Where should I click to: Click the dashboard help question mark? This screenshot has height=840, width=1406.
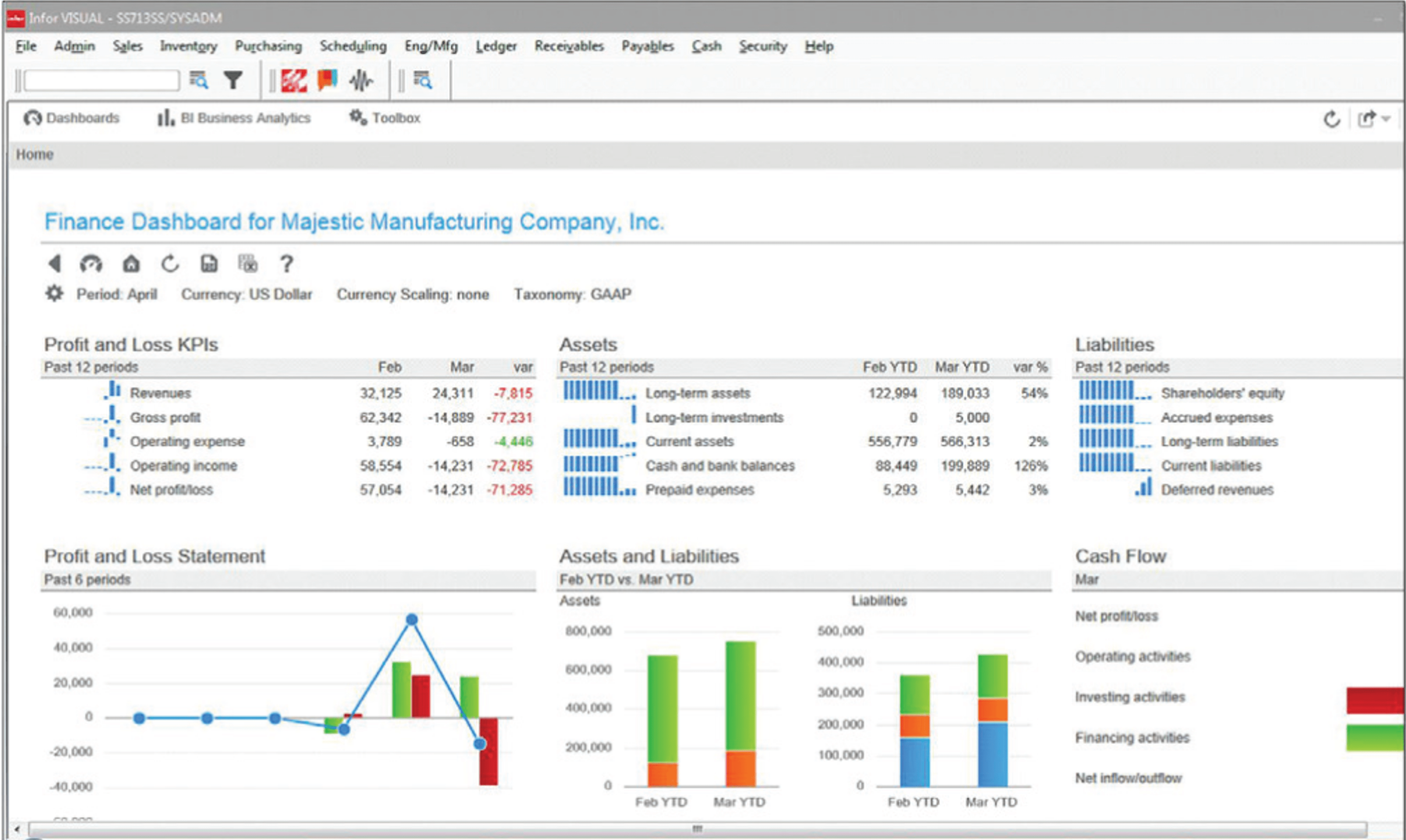coord(287,264)
